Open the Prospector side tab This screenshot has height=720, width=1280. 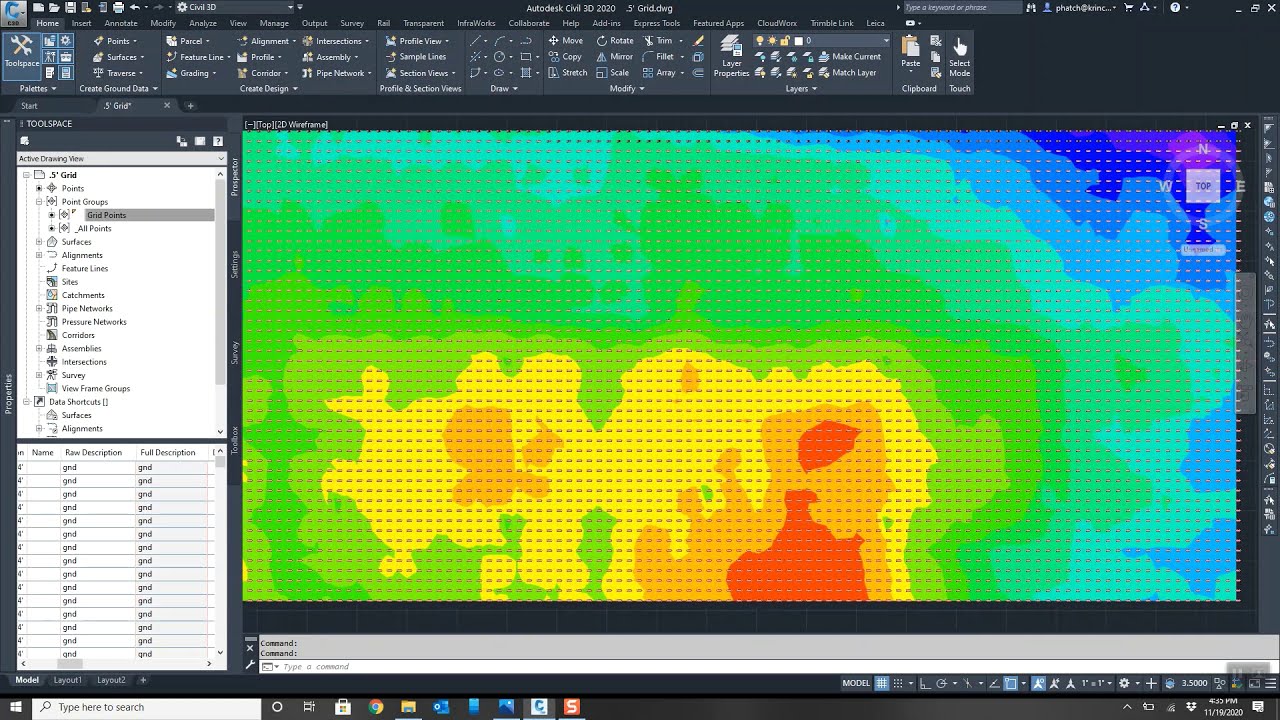tap(235, 177)
